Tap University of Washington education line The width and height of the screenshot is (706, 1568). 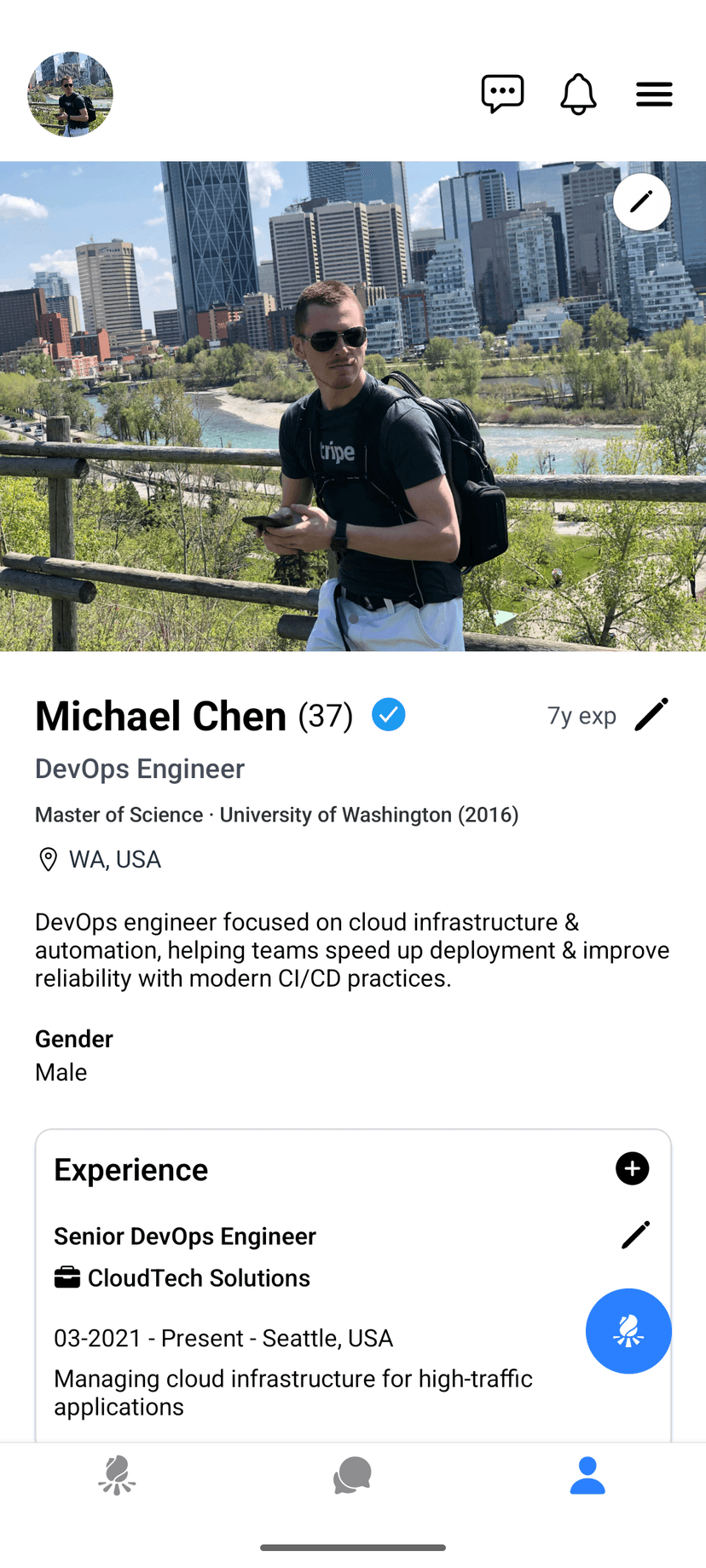tap(277, 815)
